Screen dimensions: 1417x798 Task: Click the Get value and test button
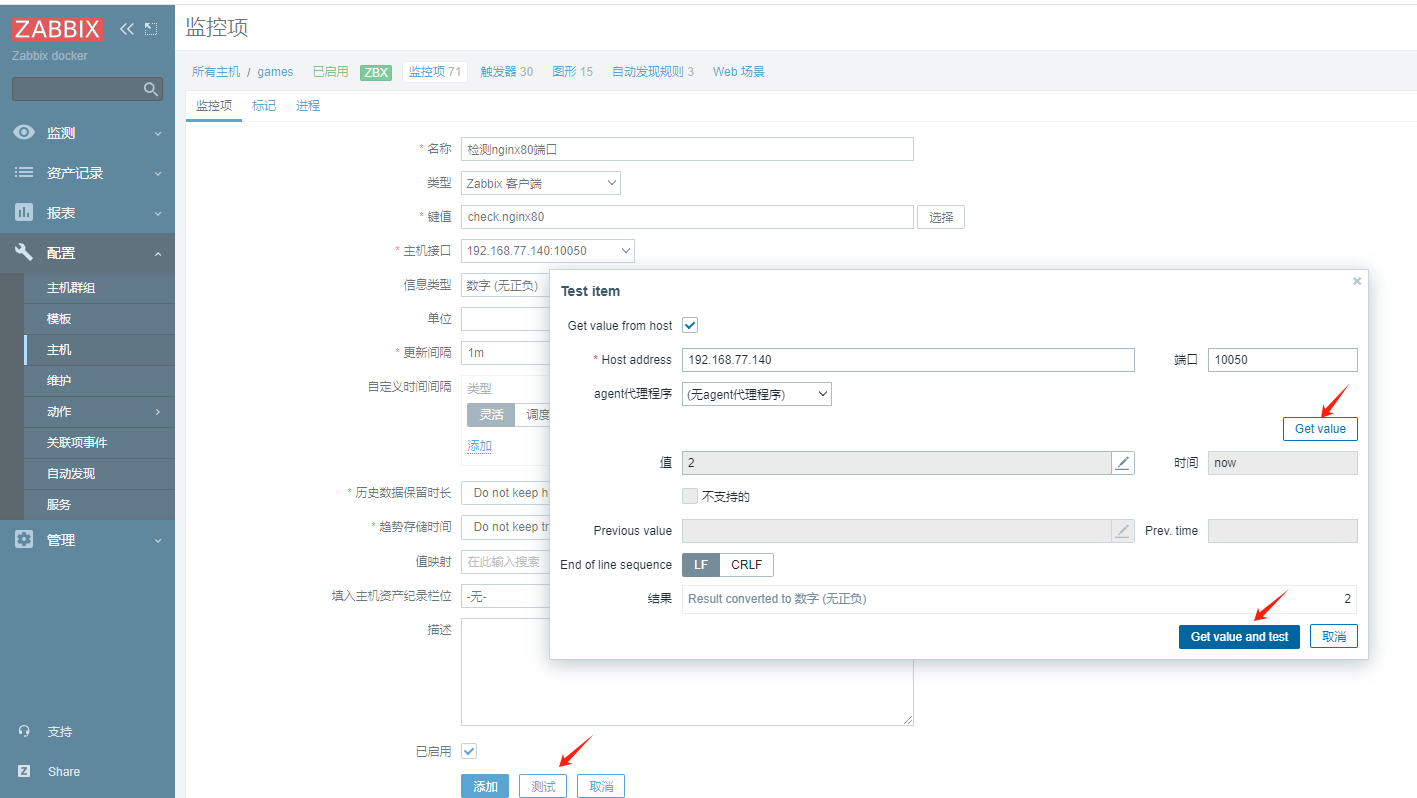pyautogui.click(x=1239, y=636)
